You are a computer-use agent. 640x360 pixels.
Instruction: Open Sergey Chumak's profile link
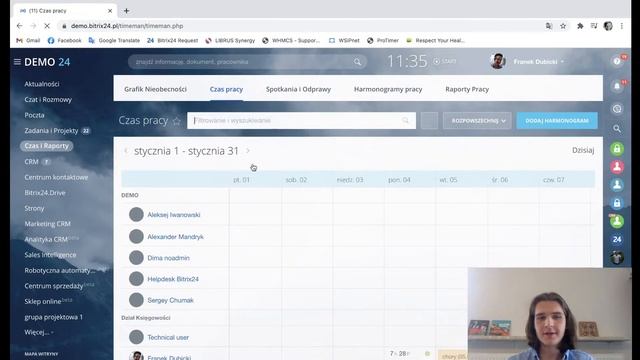(x=170, y=300)
